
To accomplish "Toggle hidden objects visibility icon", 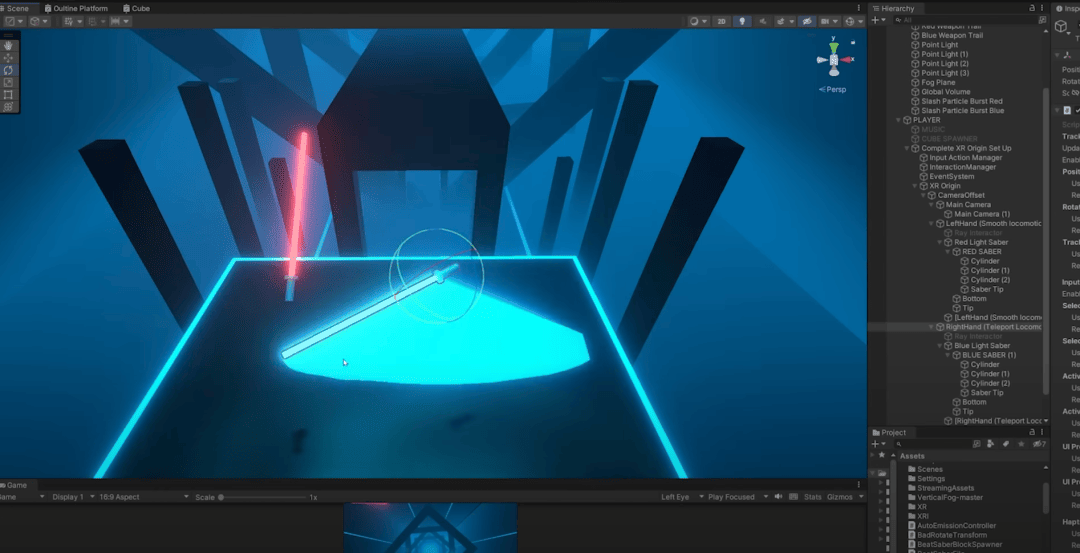I will coord(807,21).
